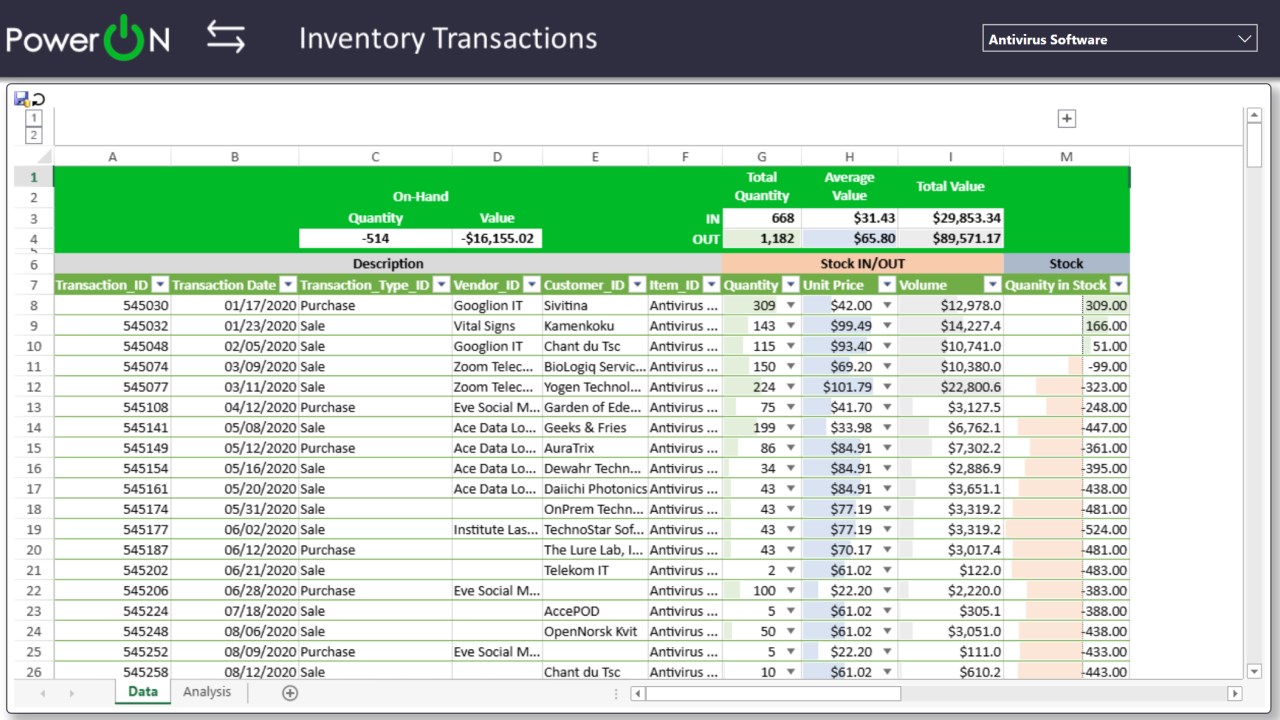This screenshot has width=1280, height=720.
Task: Open Vendor_ID filter dropdown
Action: point(532,285)
